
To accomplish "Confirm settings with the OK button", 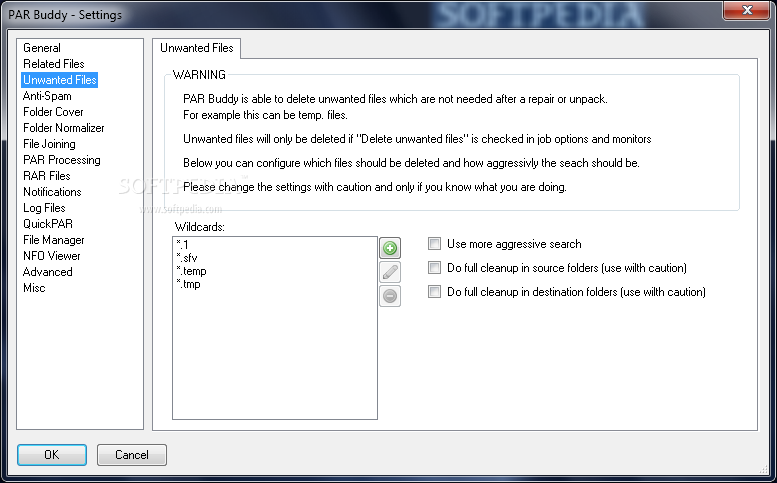I will tap(52, 455).
